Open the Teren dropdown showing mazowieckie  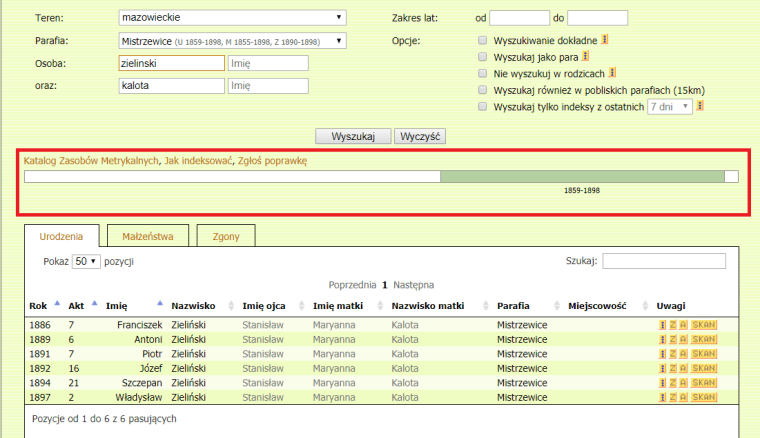point(232,17)
